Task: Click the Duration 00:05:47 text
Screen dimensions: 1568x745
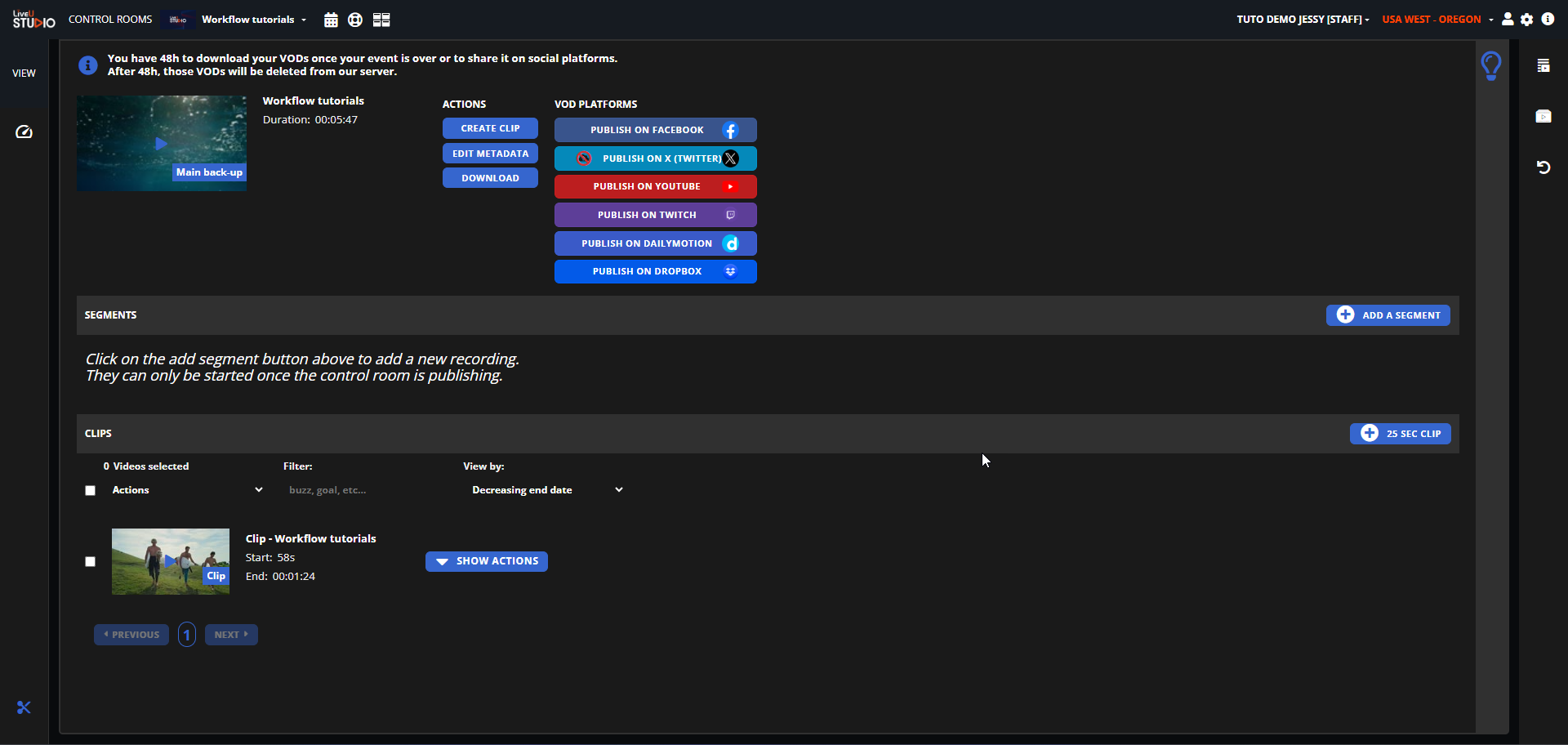Action: pos(310,119)
